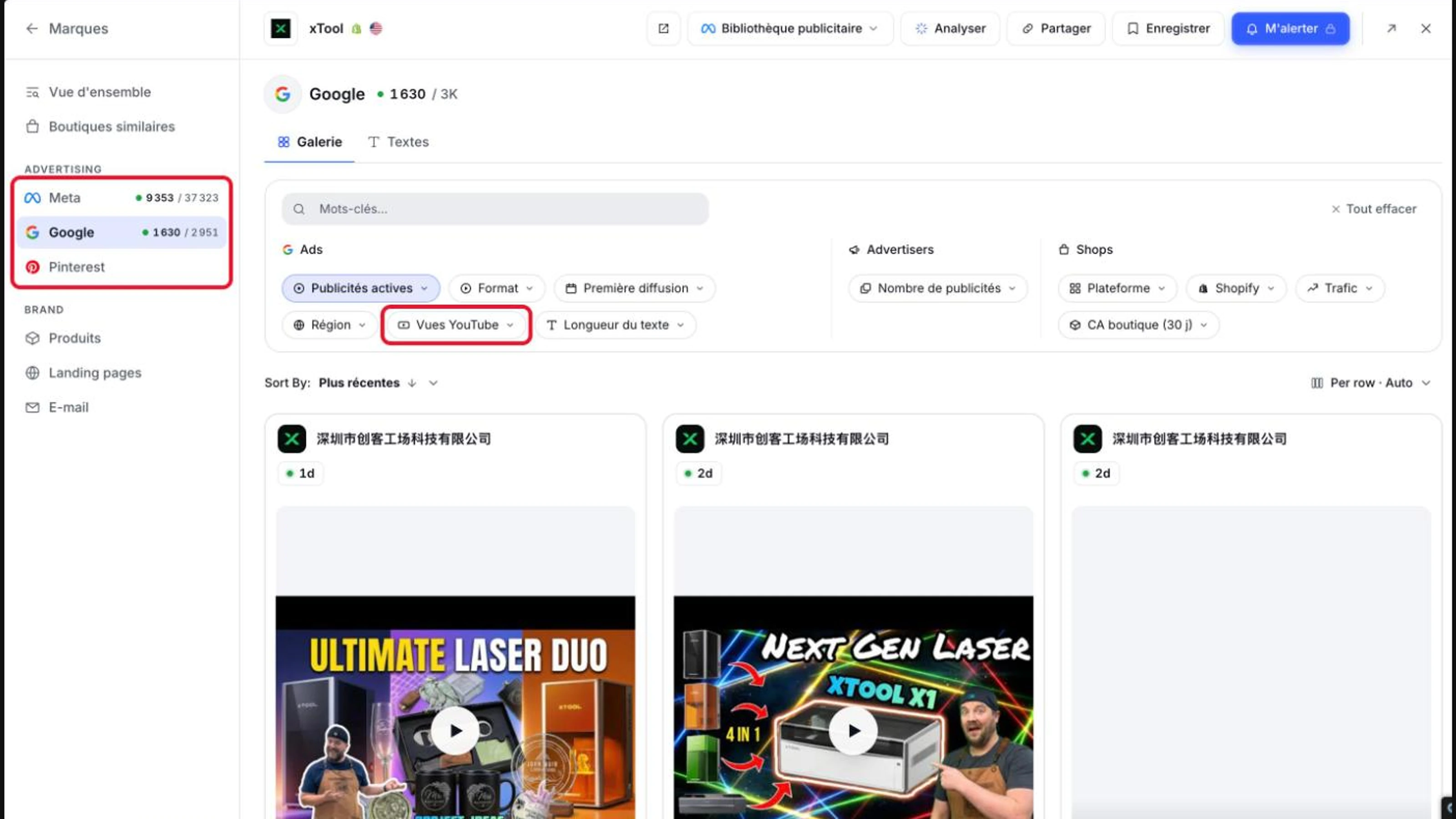Select Meta advertising entry
The image size is (1456, 819).
[x=121, y=198]
